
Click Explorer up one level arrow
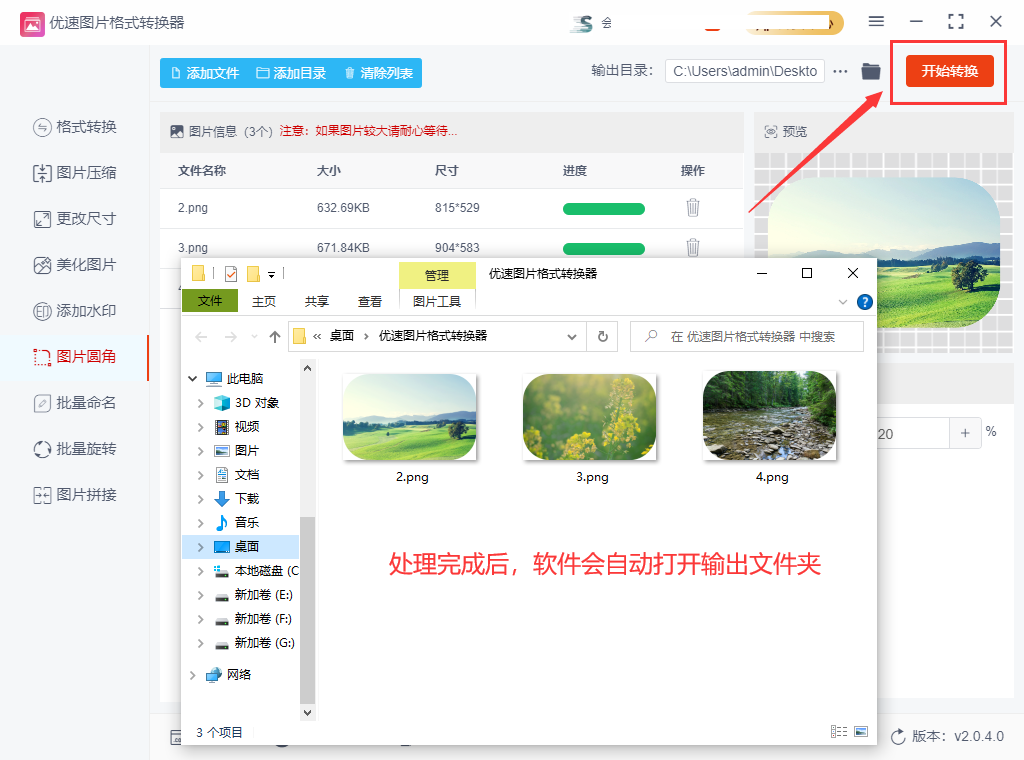[275, 337]
